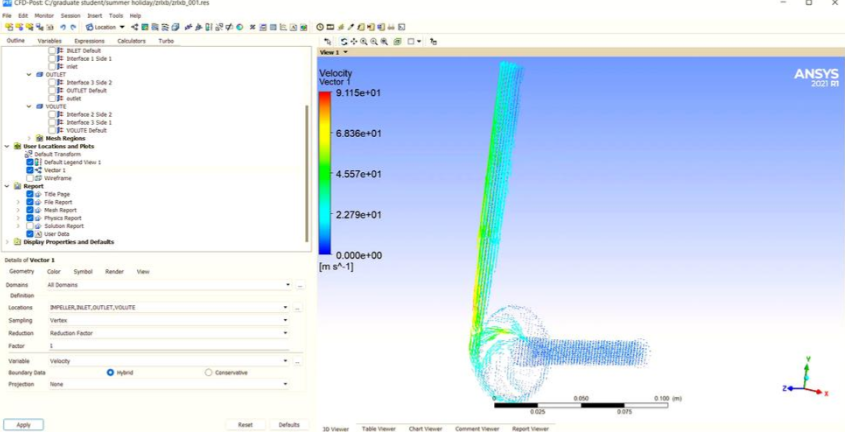The width and height of the screenshot is (845, 432).
Task: Collapse the VOLUTE tree node
Action: [30, 106]
